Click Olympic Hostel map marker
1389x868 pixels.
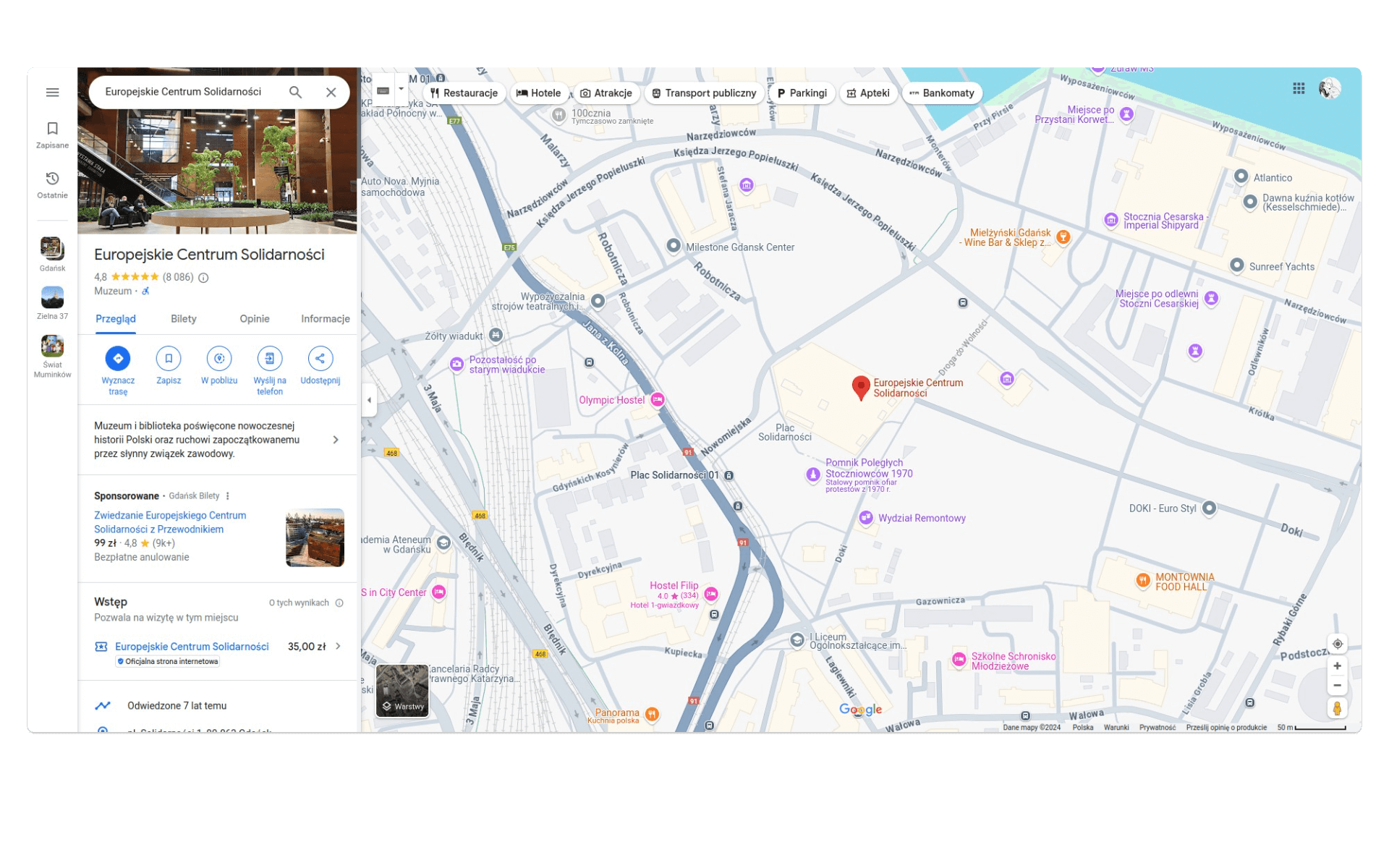click(x=657, y=400)
